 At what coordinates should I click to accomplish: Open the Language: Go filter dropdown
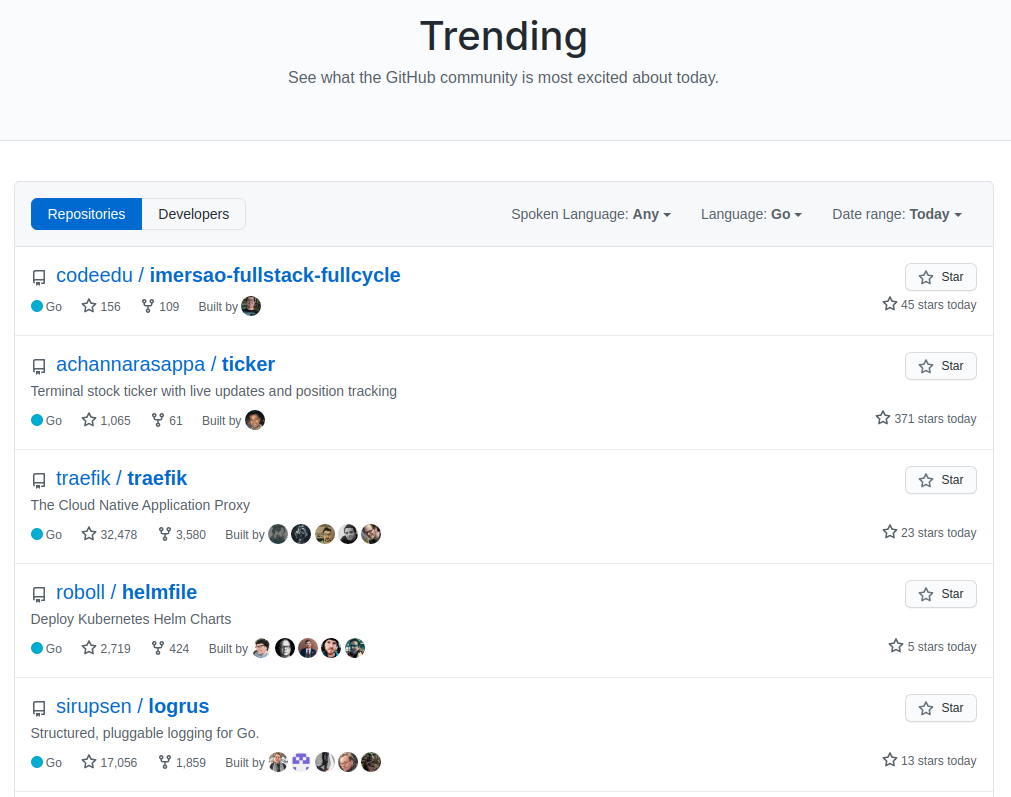[x=751, y=214]
